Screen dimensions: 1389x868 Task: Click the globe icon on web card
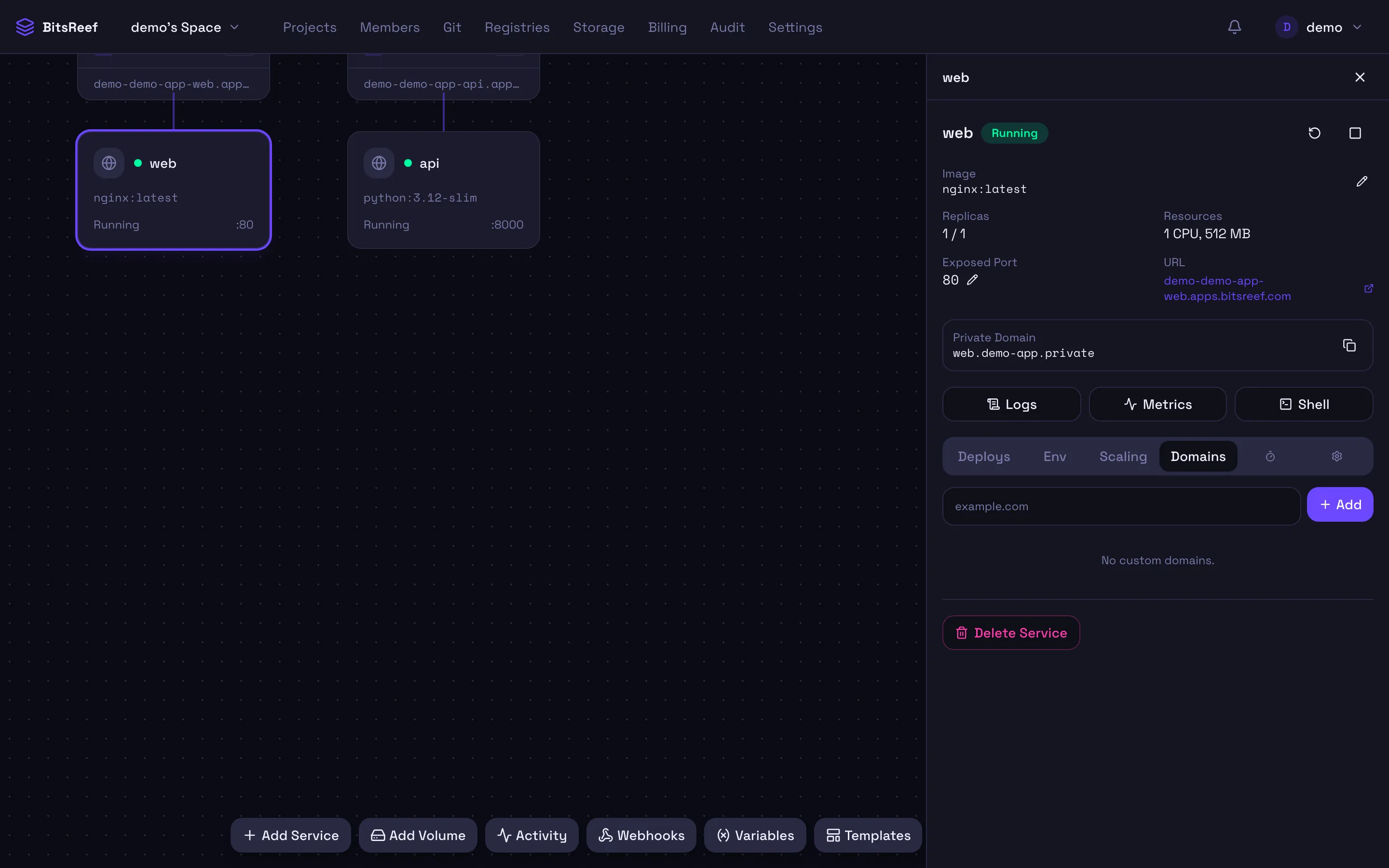[109, 163]
